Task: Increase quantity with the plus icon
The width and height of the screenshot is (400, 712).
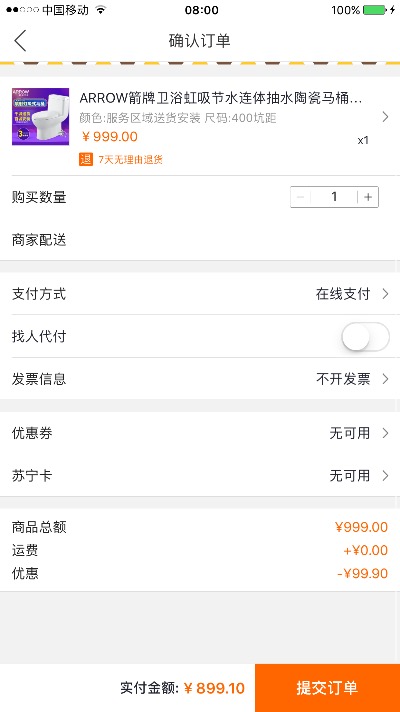Action: click(368, 197)
